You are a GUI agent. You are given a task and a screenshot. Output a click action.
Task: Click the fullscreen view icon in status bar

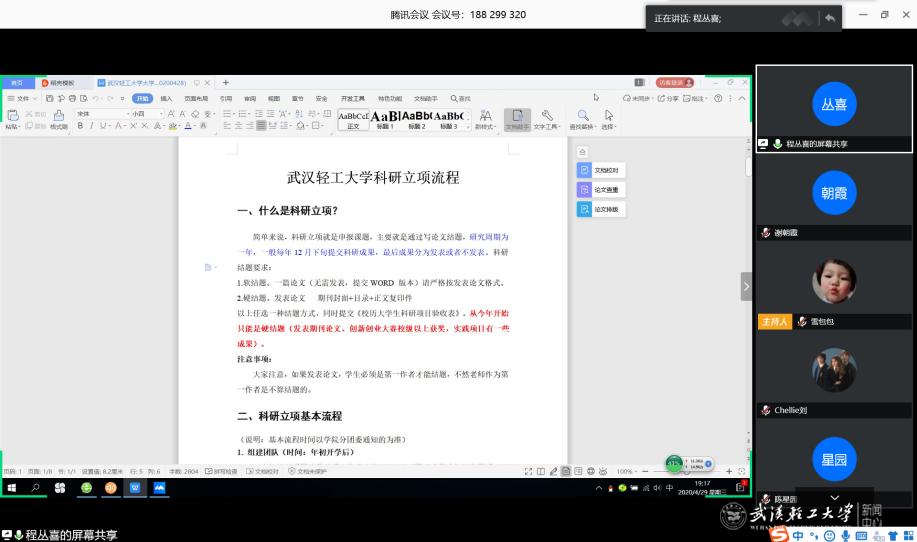coord(528,471)
